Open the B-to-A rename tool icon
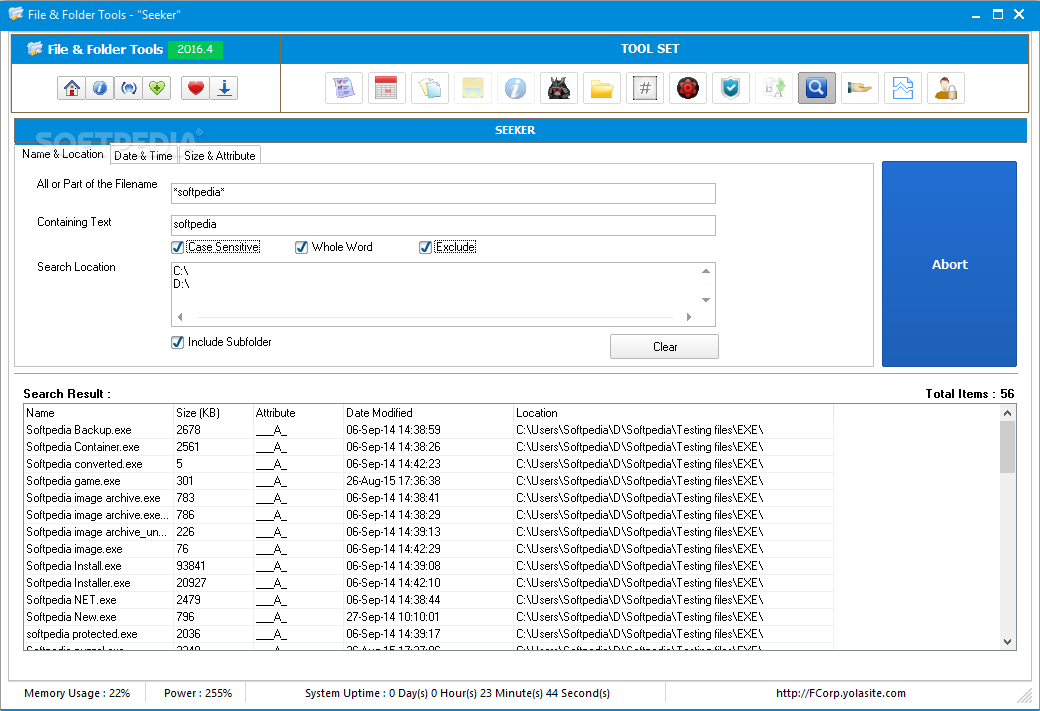 click(x=773, y=88)
